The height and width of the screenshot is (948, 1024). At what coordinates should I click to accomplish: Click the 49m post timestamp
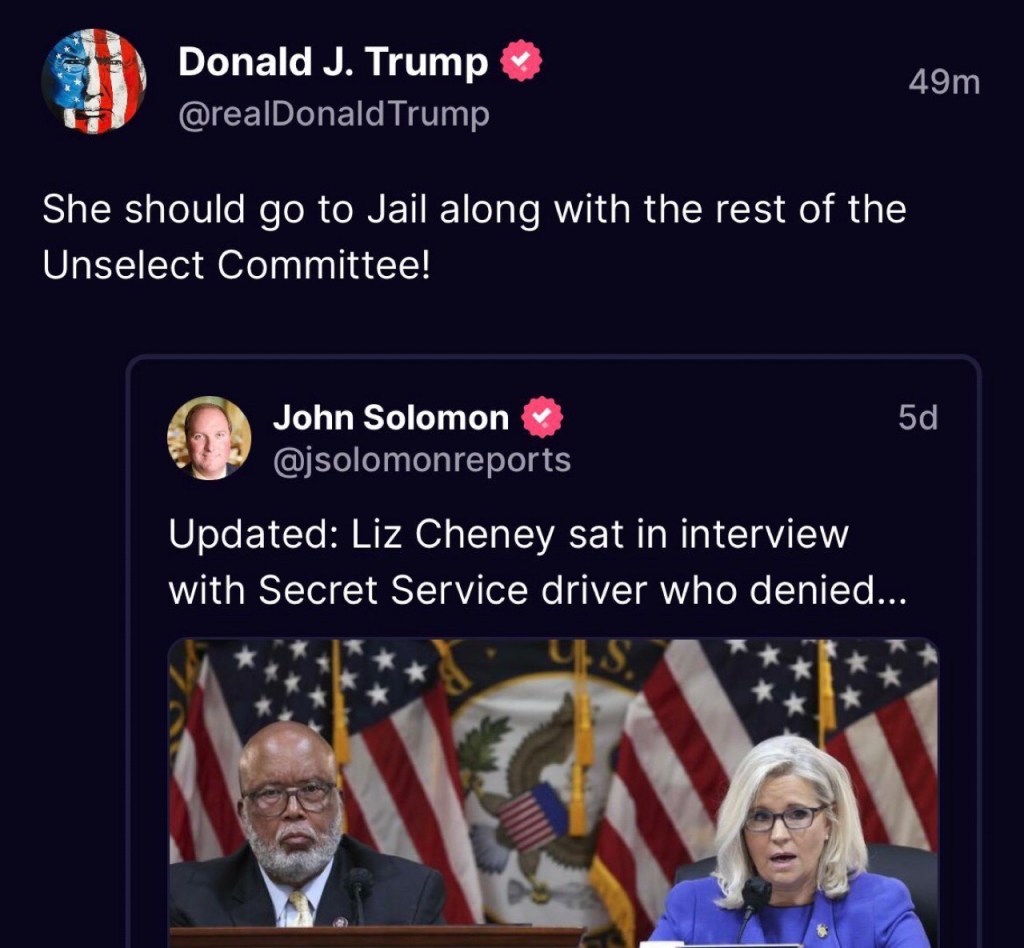[943, 83]
